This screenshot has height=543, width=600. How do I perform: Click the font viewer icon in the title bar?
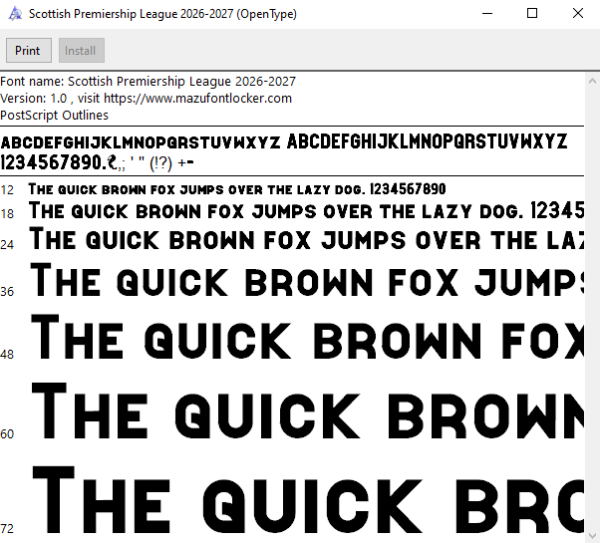(x=15, y=14)
